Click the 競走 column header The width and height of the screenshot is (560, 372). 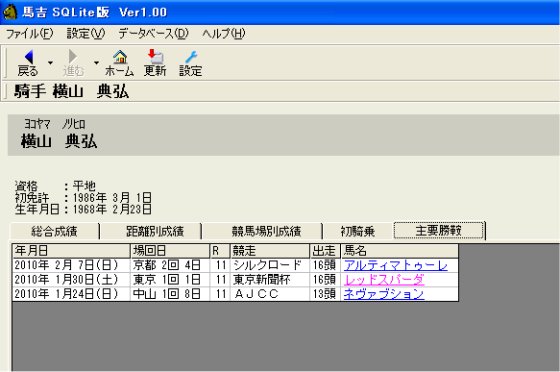pyautogui.click(x=270, y=251)
